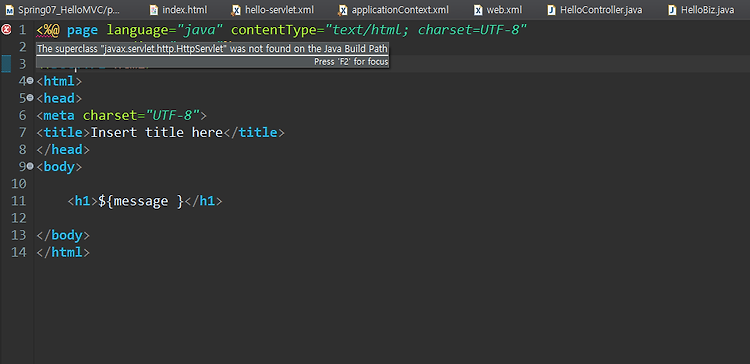The width and height of the screenshot is (750, 364).
Task: Click the HelloBiz.java file icon
Action: coord(673,10)
